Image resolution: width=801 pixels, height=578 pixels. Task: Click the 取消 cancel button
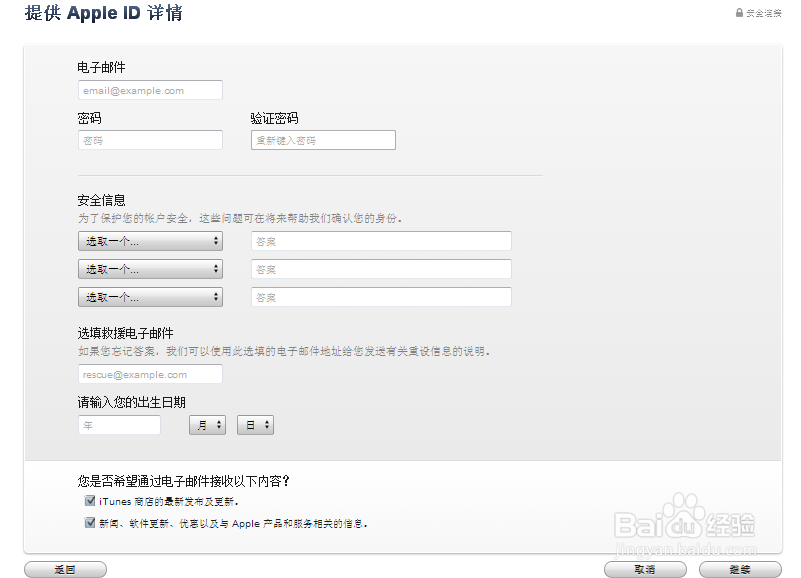[645, 569]
